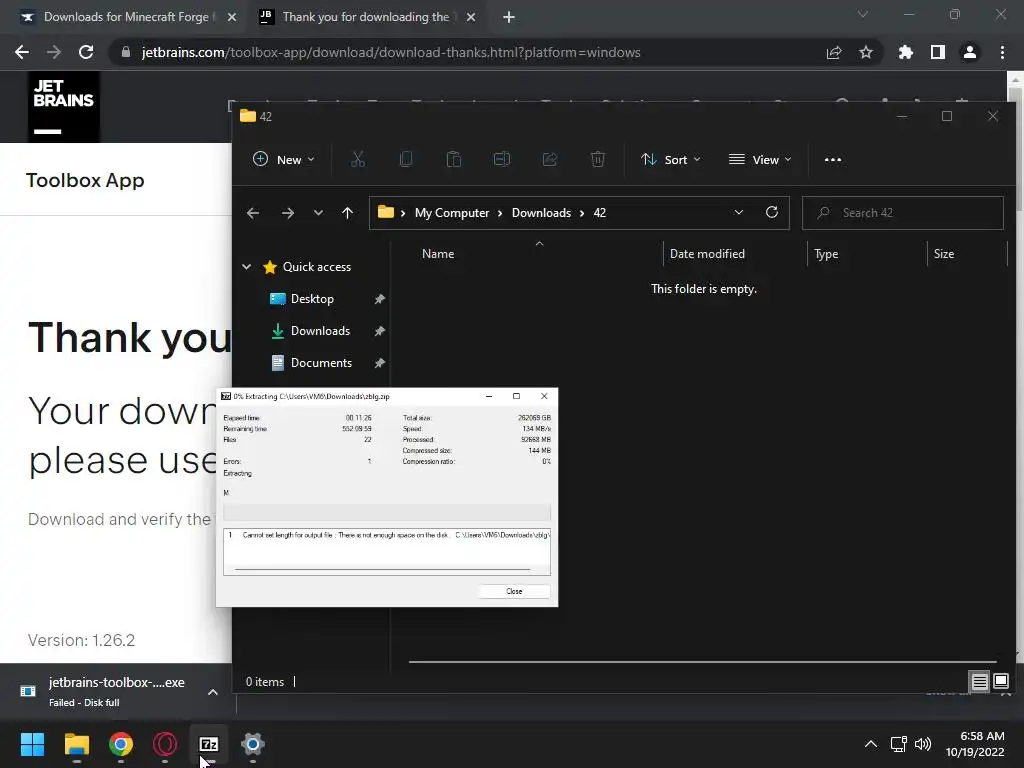Click the Copy icon in File Explorer toolbar

coord(406,159)
